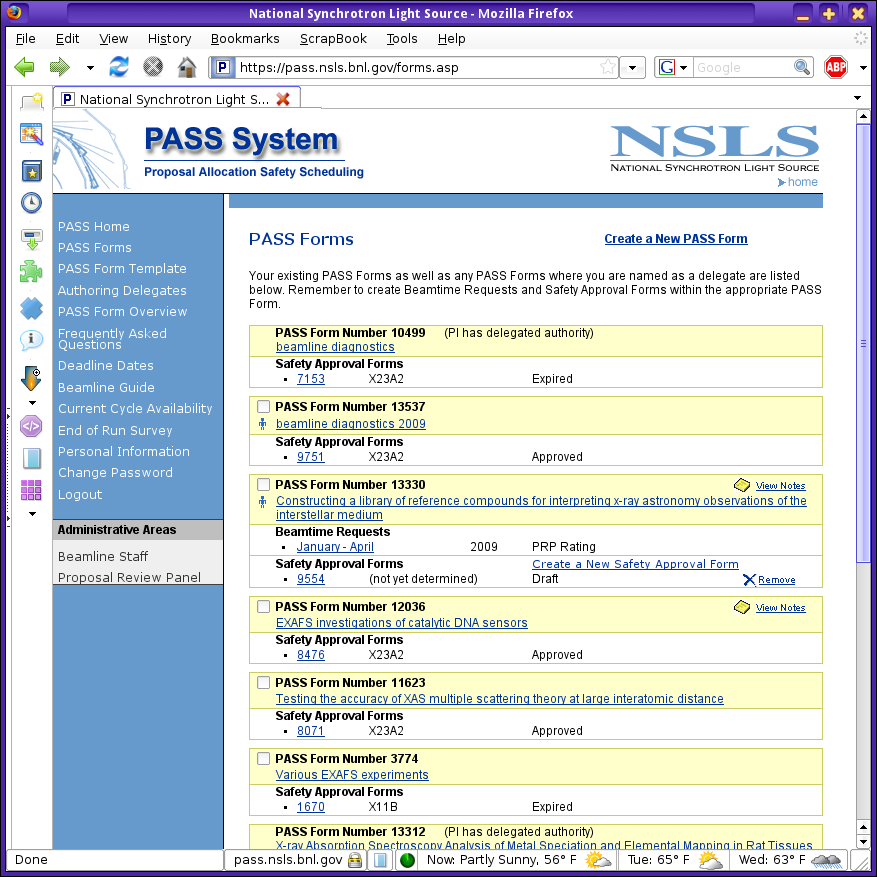Open the Adblock Plus dropdown arrow
The height and width of the screenshot is (877, 877).
862,68
